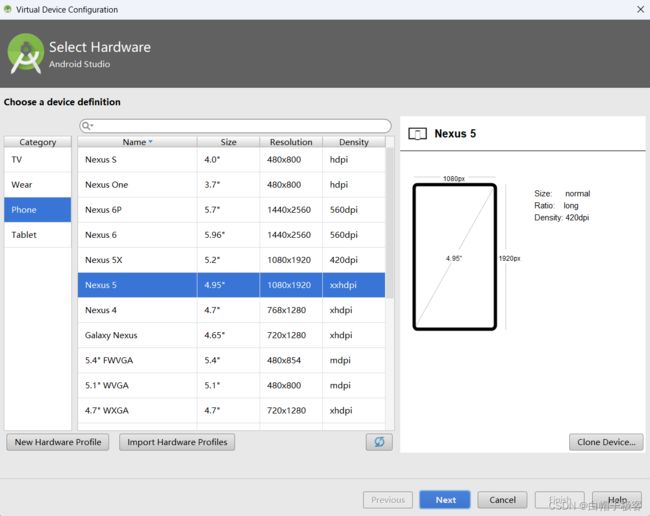
Task: Click the 1440x2560 resolution of Nexus 6P
Action: click(x=289, y=210)
